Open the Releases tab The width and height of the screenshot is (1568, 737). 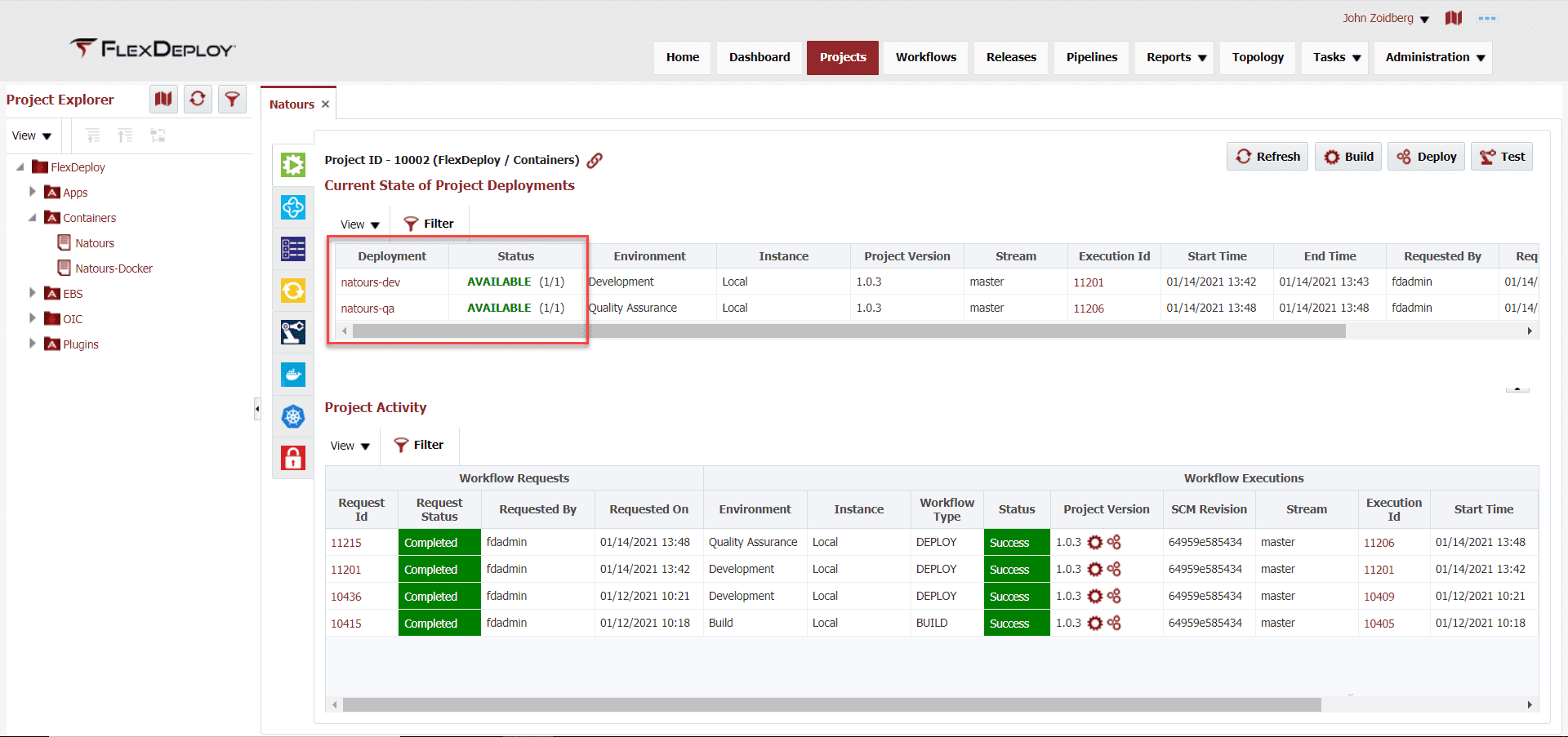1011,57
